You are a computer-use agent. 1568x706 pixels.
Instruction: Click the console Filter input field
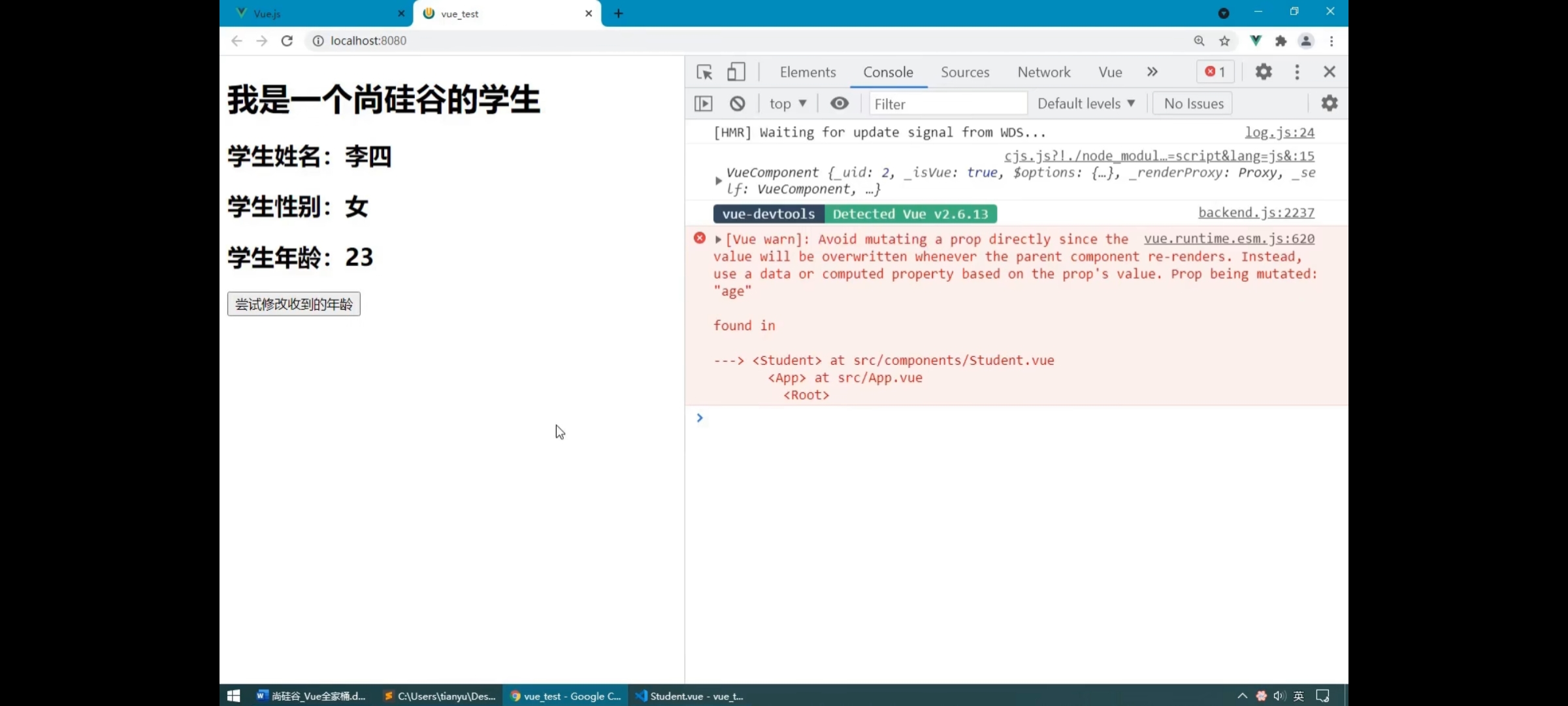pos(947,103)
